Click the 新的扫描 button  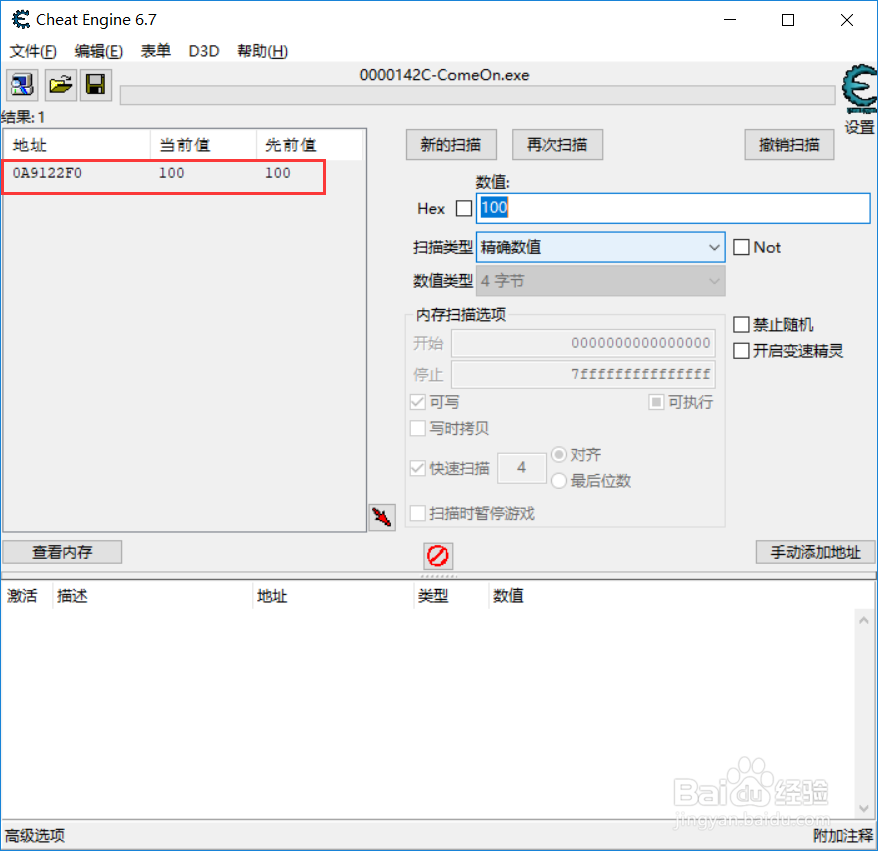click(x=451, y=144)
